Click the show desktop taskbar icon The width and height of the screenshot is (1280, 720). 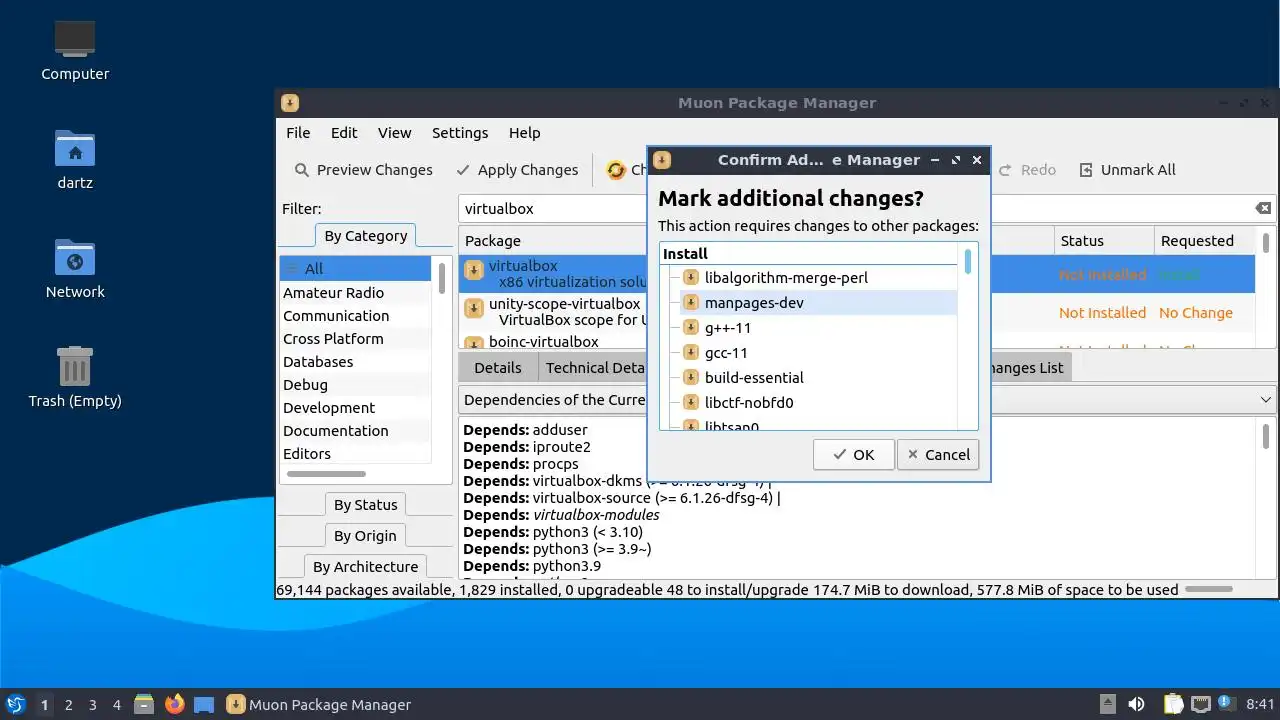(204, 704)
